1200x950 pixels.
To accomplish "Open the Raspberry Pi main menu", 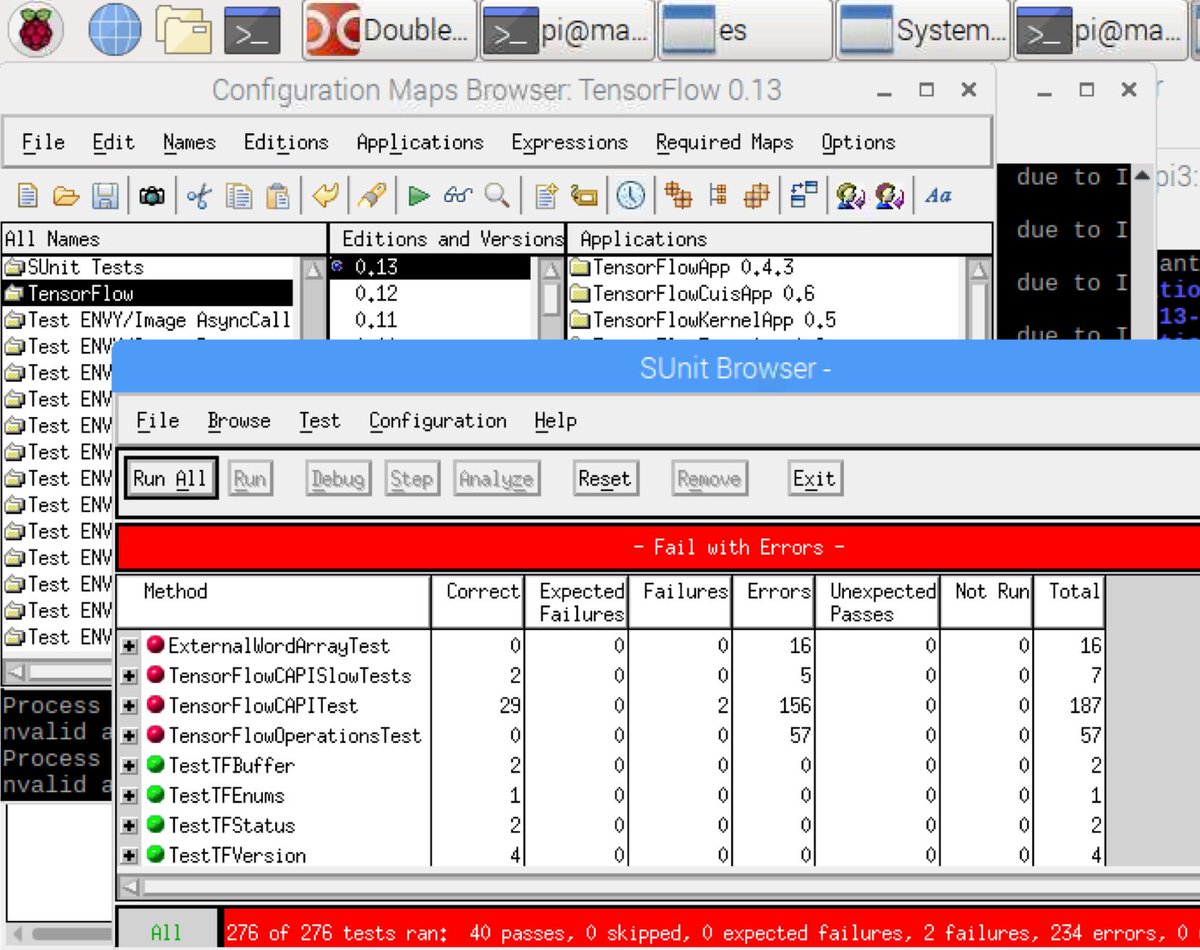I will tap(36, 31).
